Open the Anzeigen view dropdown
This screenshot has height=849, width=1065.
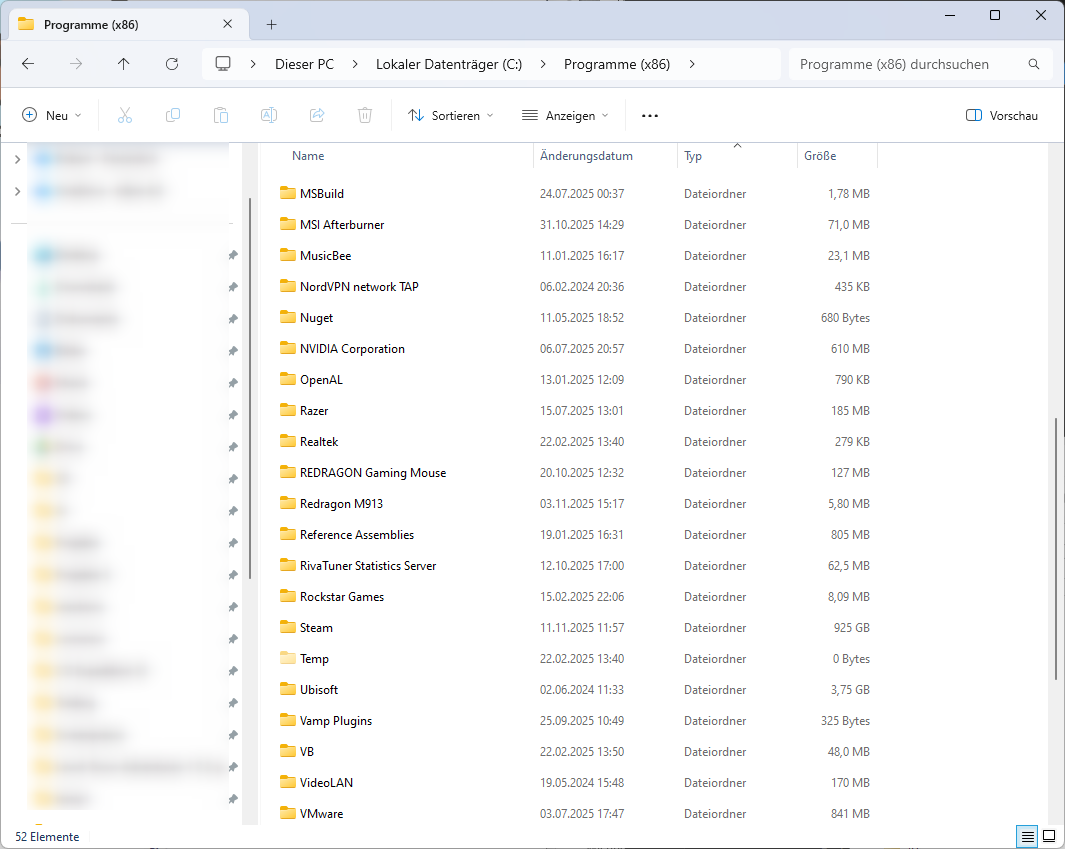[x=564, y=115]
